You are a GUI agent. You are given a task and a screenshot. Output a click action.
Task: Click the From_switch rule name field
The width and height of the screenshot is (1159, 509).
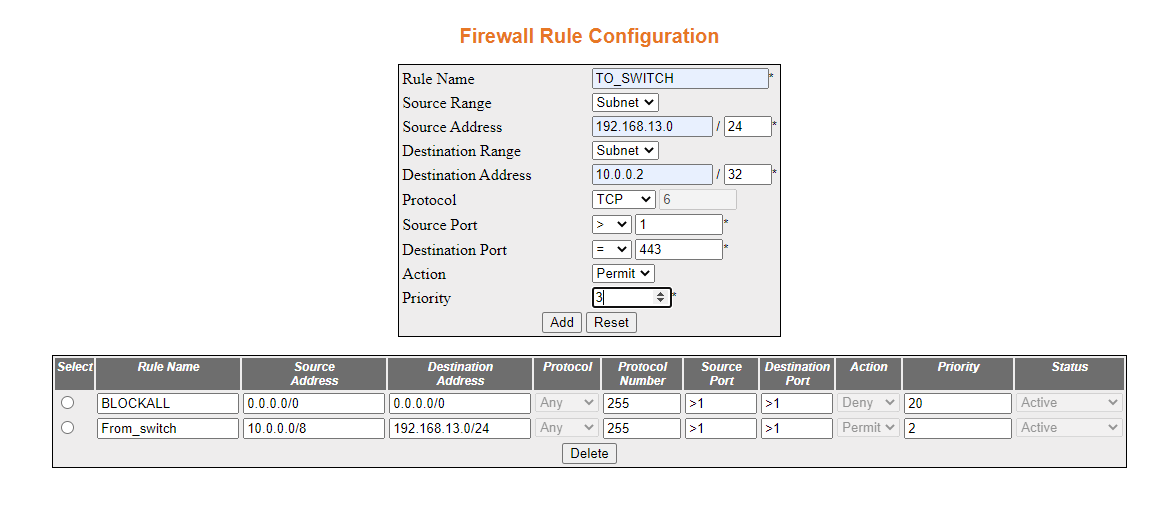pyautogui.click(x=168, y=428)
